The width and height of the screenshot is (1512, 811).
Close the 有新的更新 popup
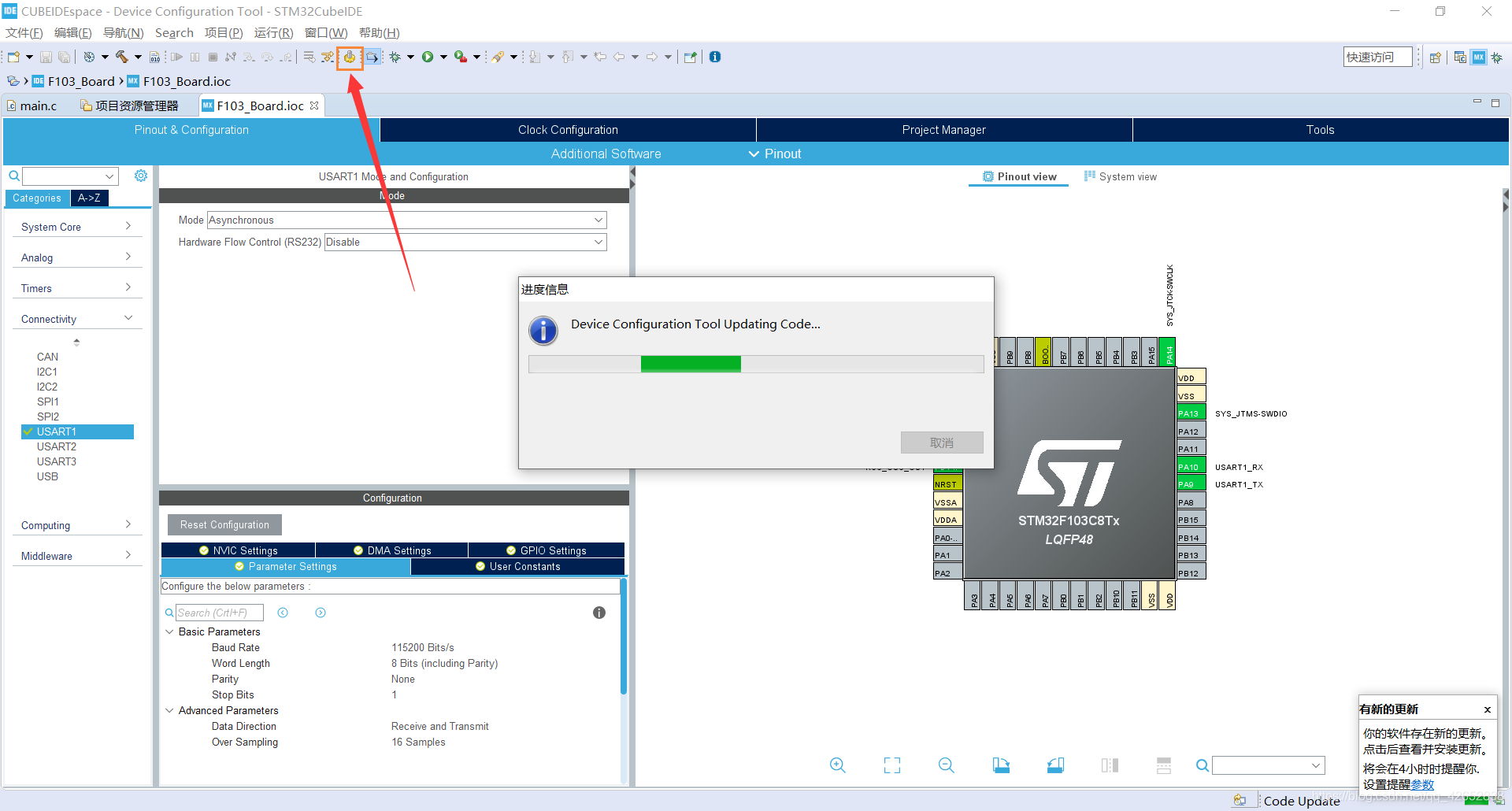(x=1488, y=709)
